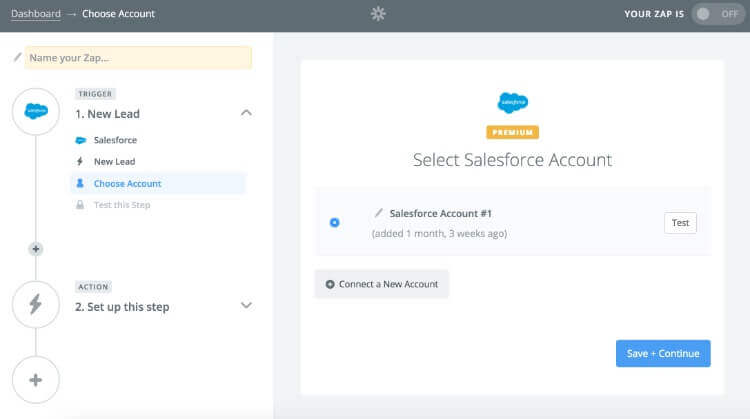Click the lightning bolt icon beside New Lead
This screenshot has height=419, width=750.
click(80, 162)
